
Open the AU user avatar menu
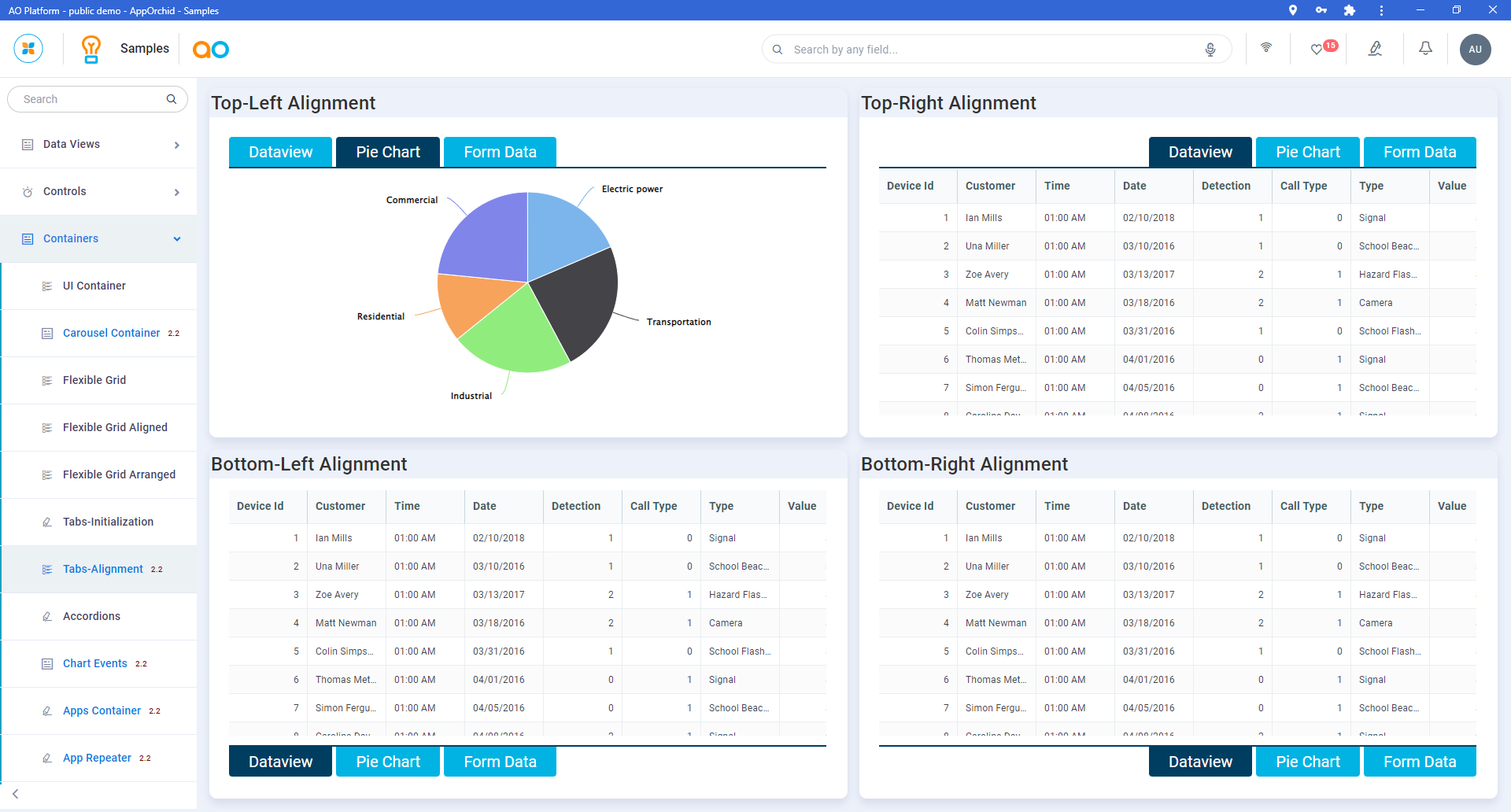click(1475, 49)
